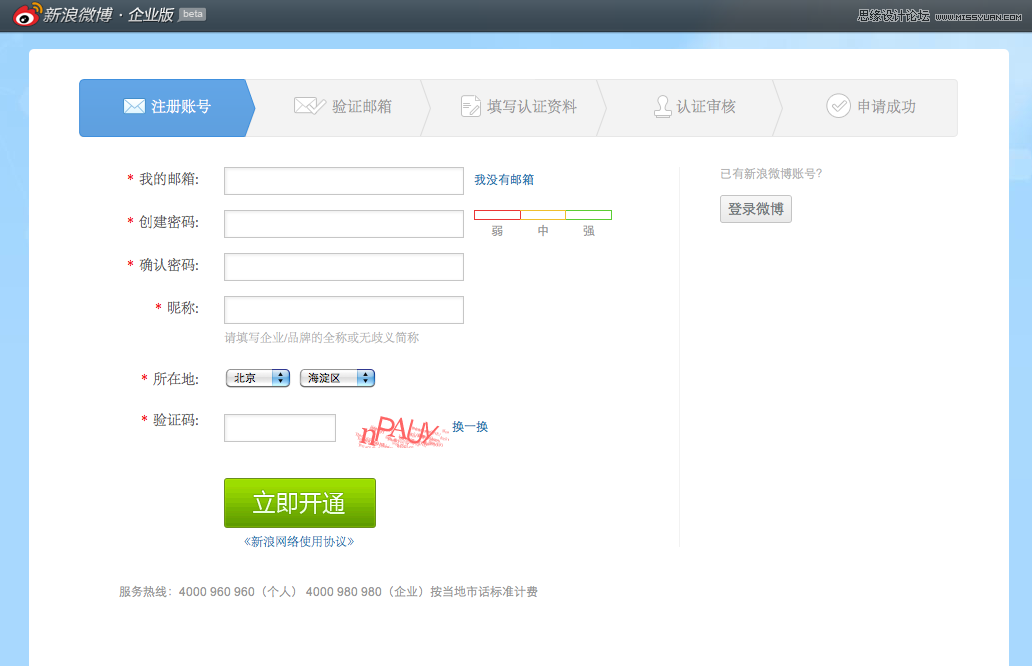Click the checkmark circle icon for 申请成功

point(838,106)
